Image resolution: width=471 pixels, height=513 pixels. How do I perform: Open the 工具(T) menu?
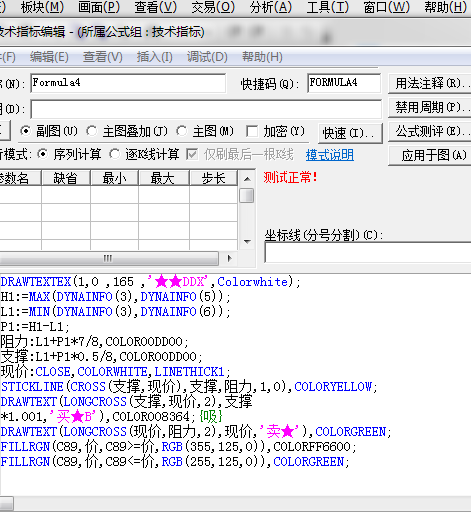tap(327, 7)
